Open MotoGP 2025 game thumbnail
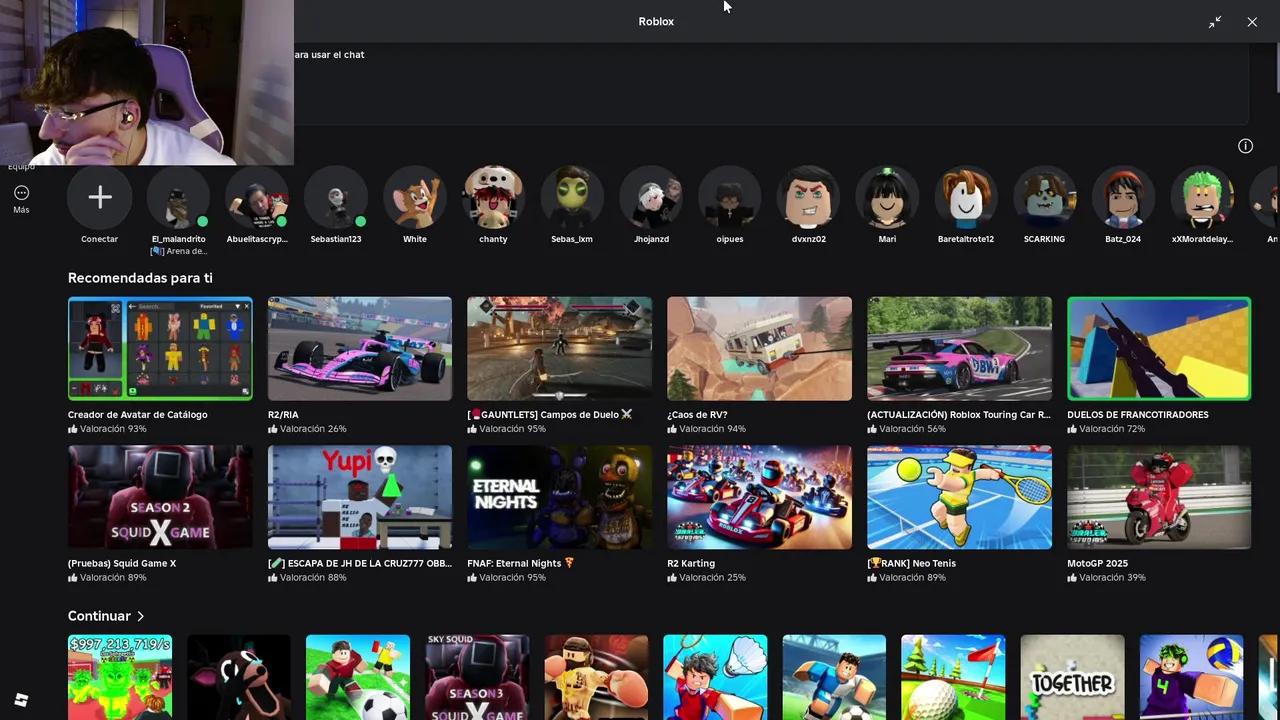1280x720 pixels. click(1159, 497)
